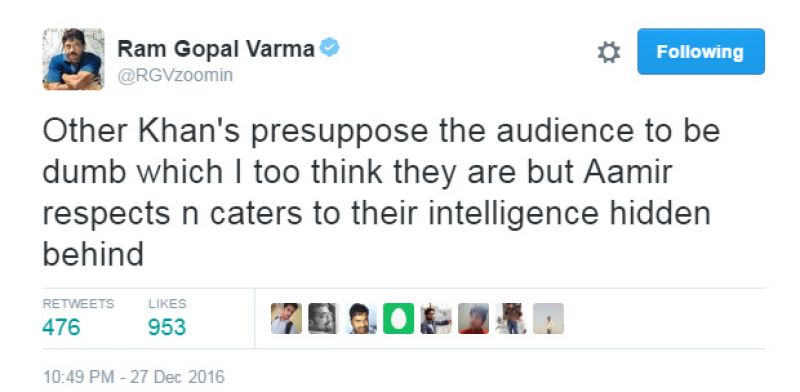Click the Ram Gopal Varma name link

pos(216,49)
